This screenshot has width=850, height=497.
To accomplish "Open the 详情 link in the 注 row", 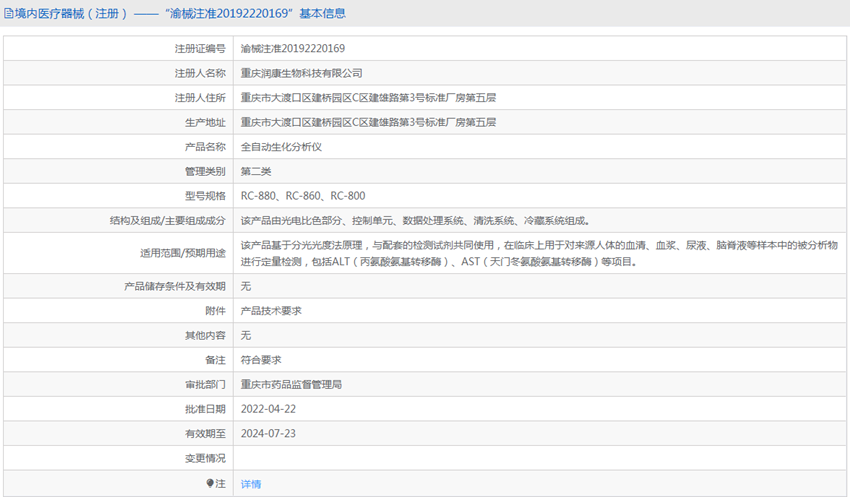I will [250, 484].
